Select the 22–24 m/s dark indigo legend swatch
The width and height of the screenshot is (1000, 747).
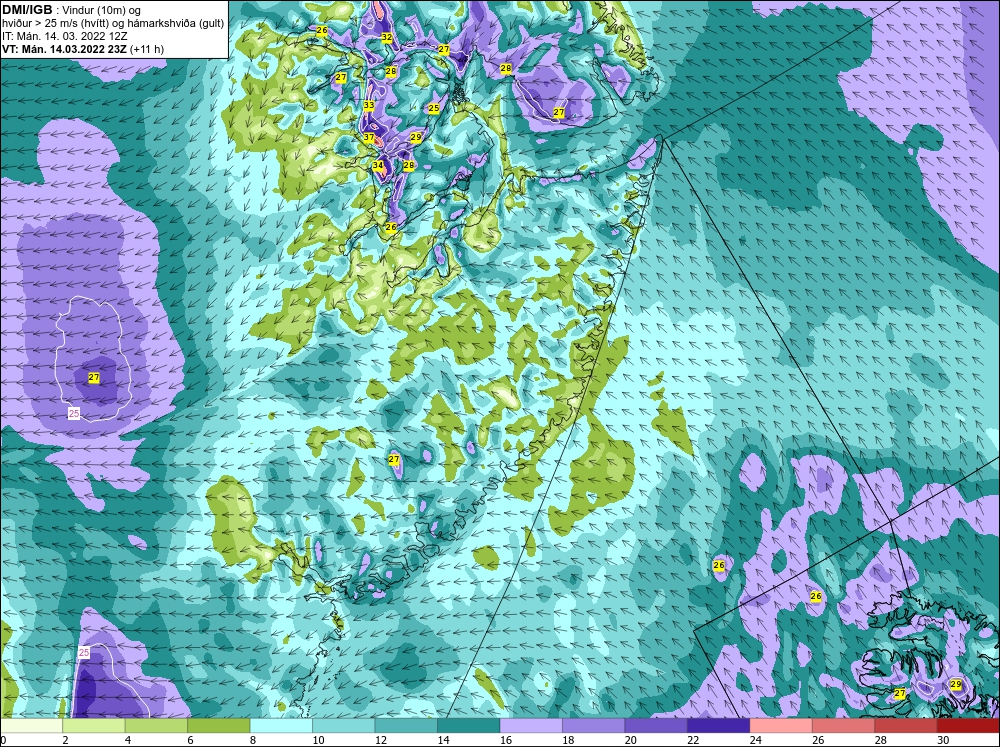719,726
